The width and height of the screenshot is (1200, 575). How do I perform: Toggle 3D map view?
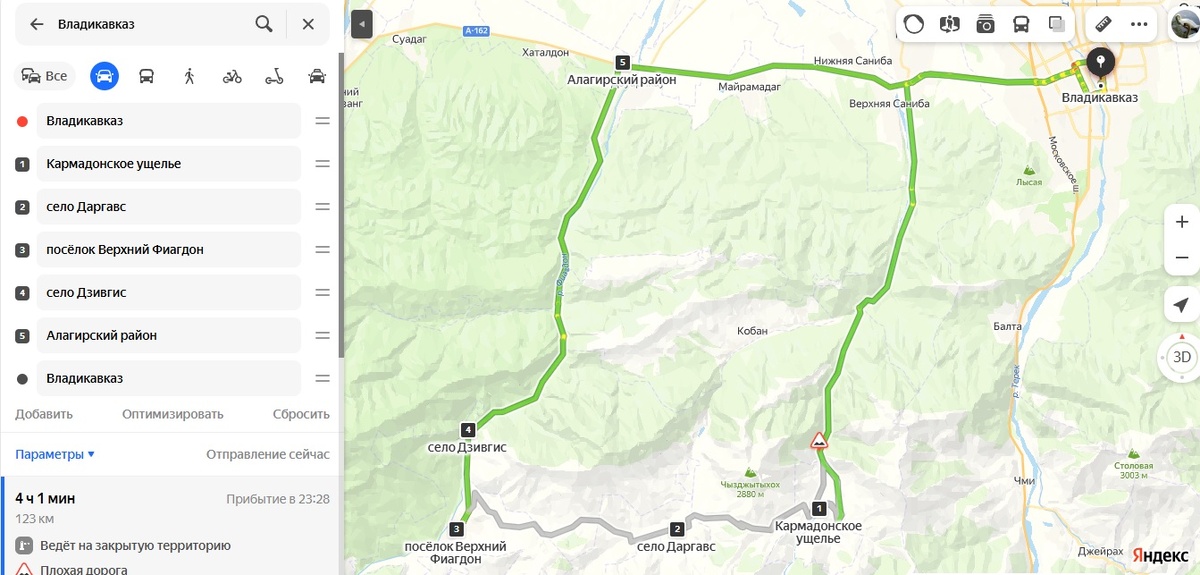pos(1181,356)
